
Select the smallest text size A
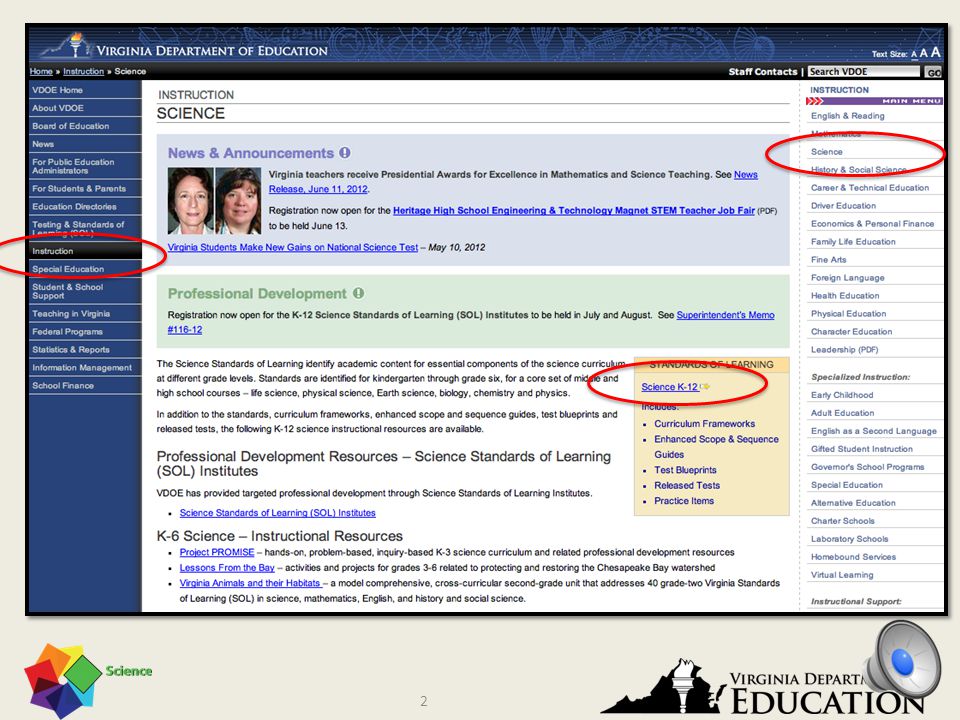(x=914, y=55)
